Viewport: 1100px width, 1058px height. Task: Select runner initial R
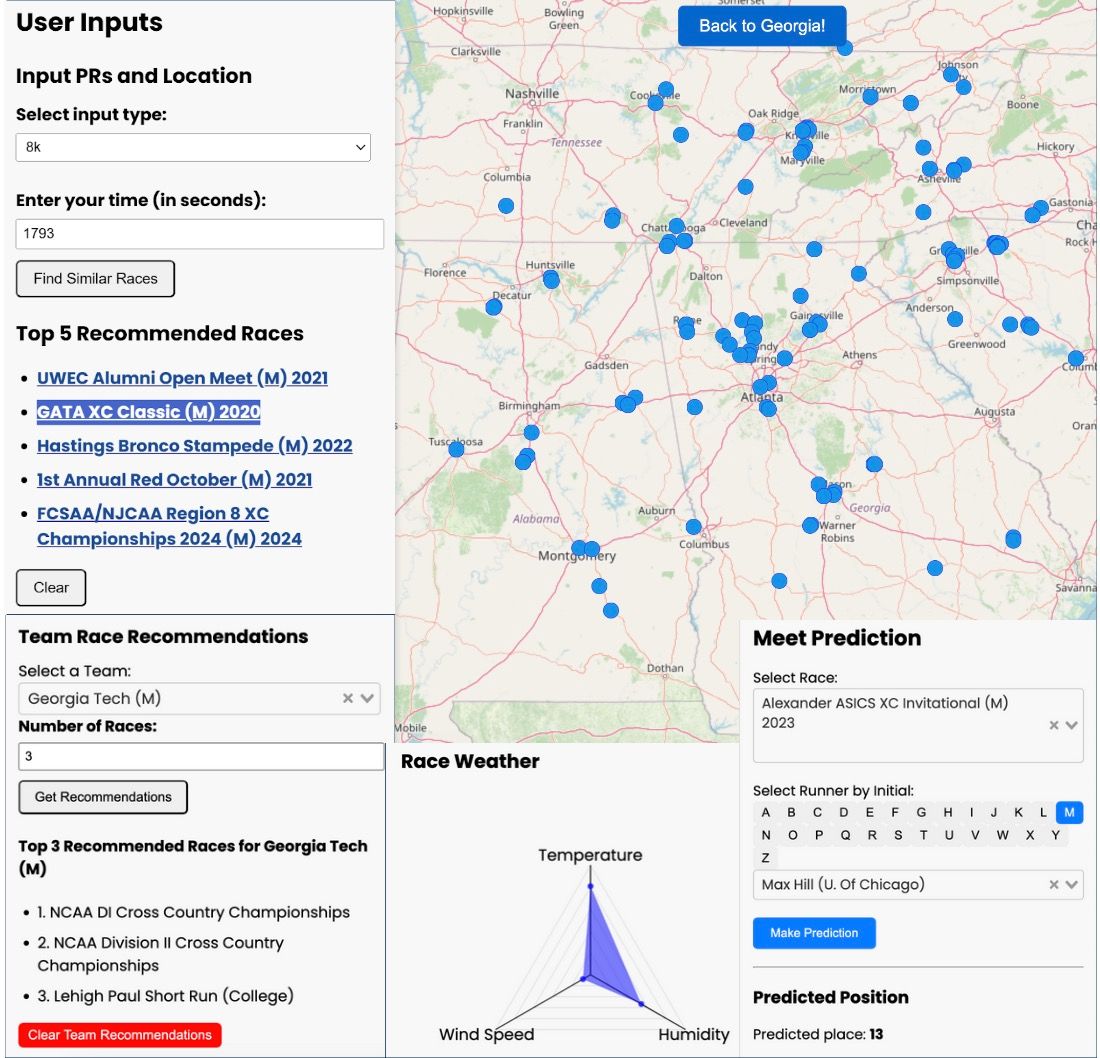[x=872, y=835]
